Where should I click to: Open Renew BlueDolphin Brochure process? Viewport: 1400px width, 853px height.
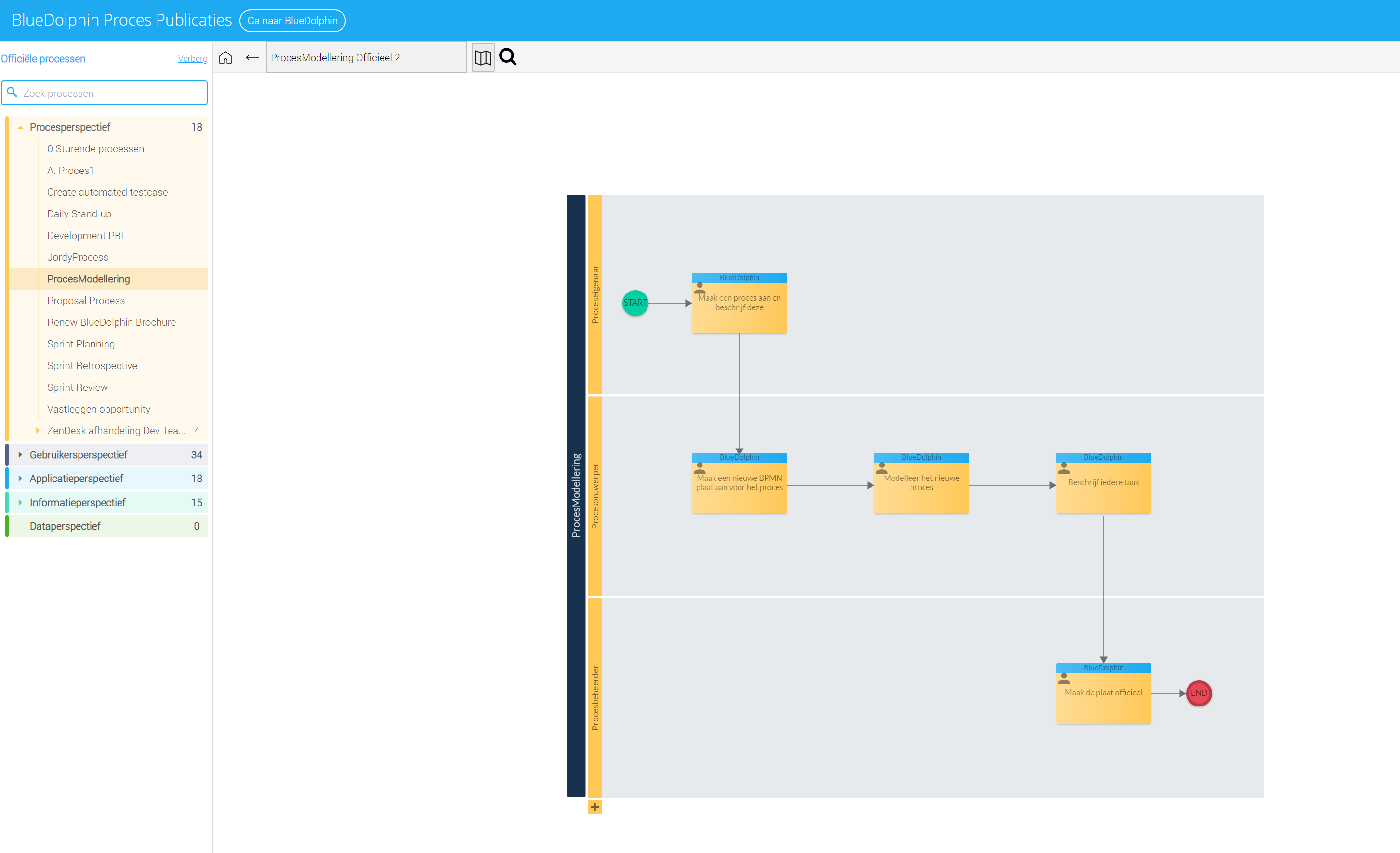pyautogui.click(x=111, y=322)
